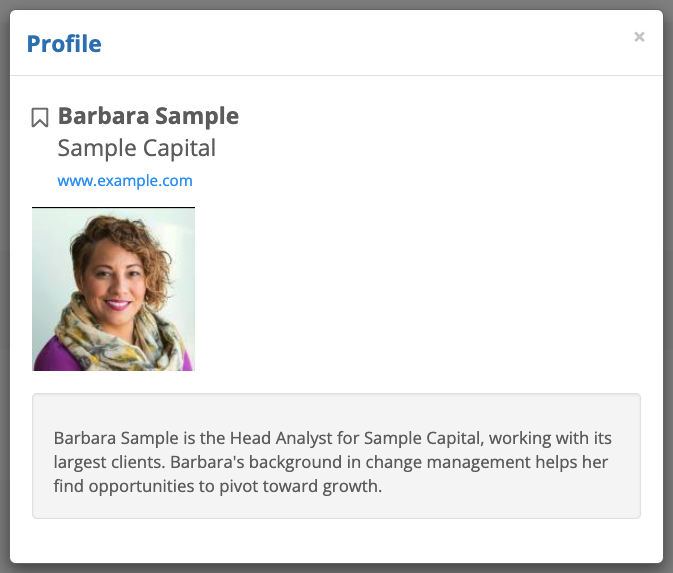Close the Profile dialog
The height and width of the screenshot is (573, 673).
click(x=639, y=37)
